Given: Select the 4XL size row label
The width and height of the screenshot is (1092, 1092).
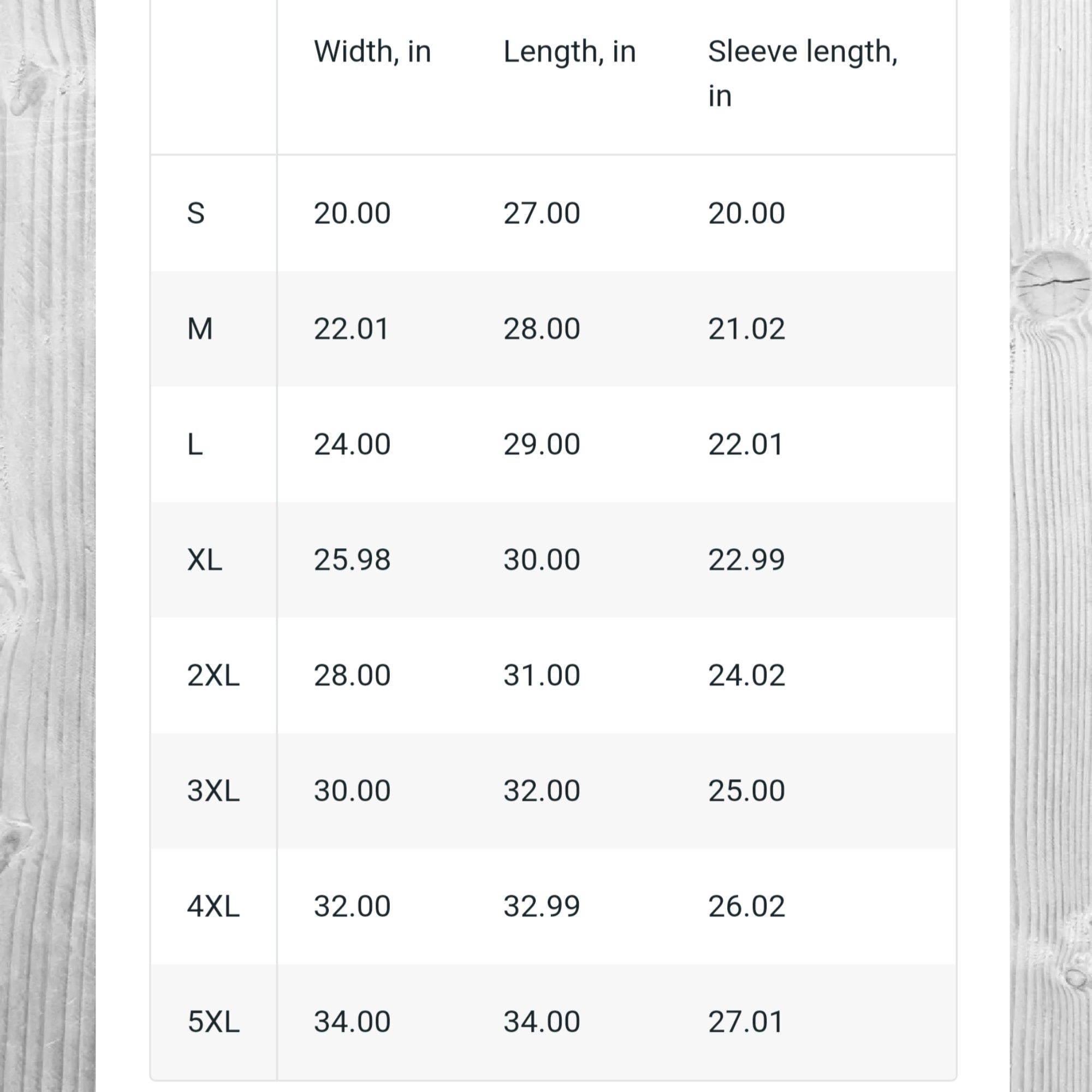Looking at the screenshot, I should 213,906.
